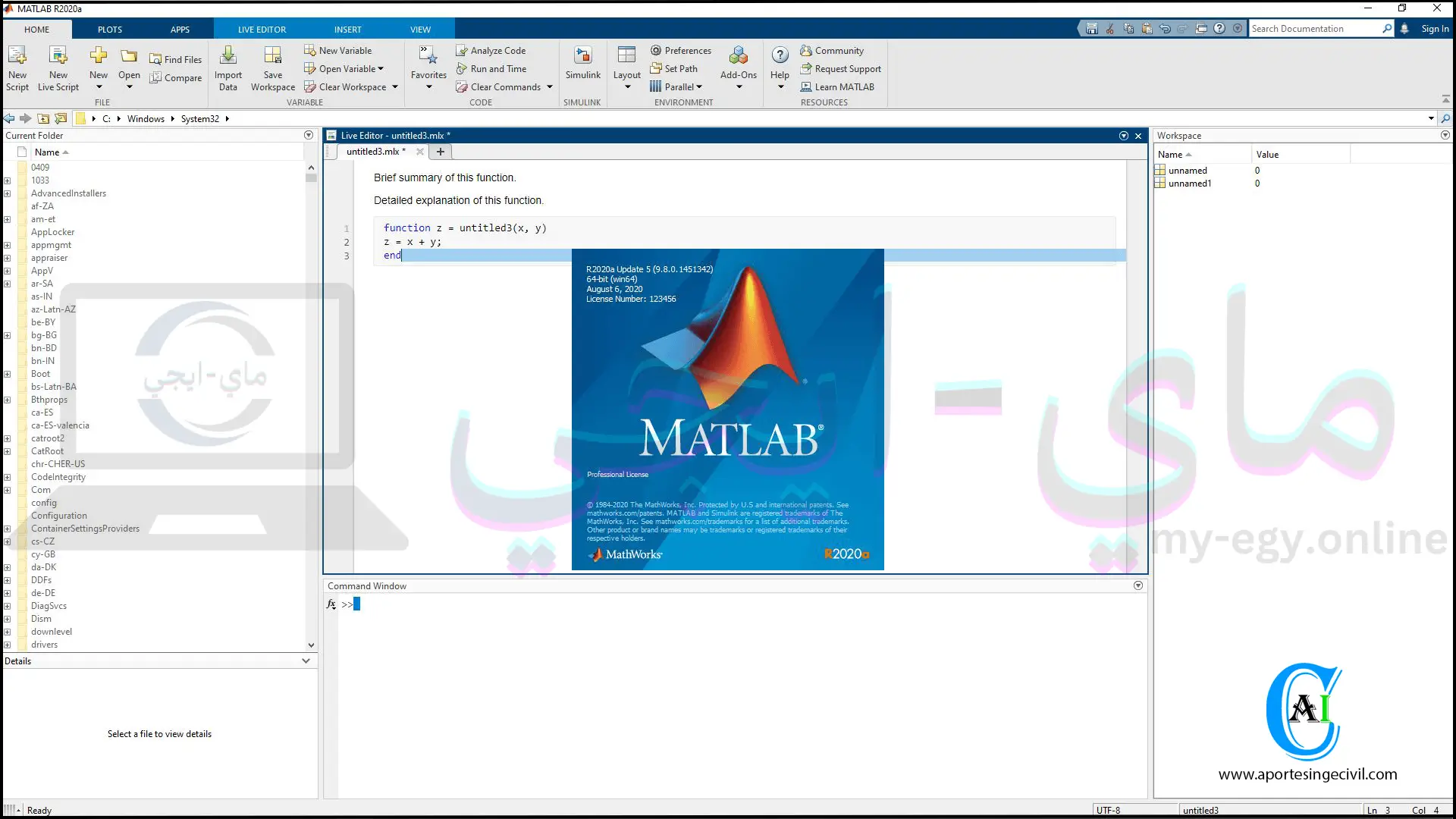Switch to the HOME tab
Viewport: 1456px width, 819px height.
click(x=36, y=29)
